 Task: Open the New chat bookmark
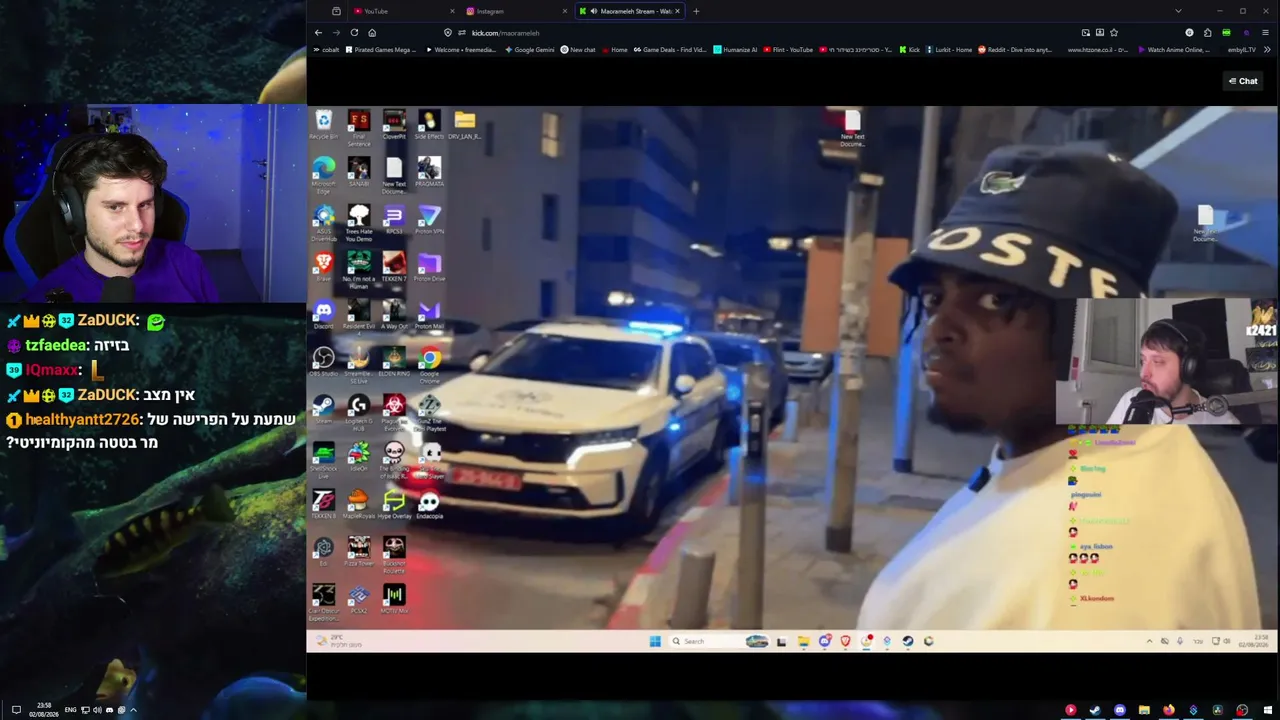(x=578, y=49)
